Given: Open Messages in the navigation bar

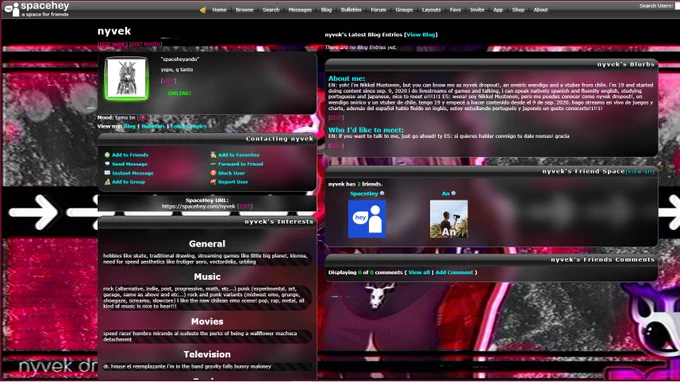Looking at the screenshot, I should tap(300, 10).
